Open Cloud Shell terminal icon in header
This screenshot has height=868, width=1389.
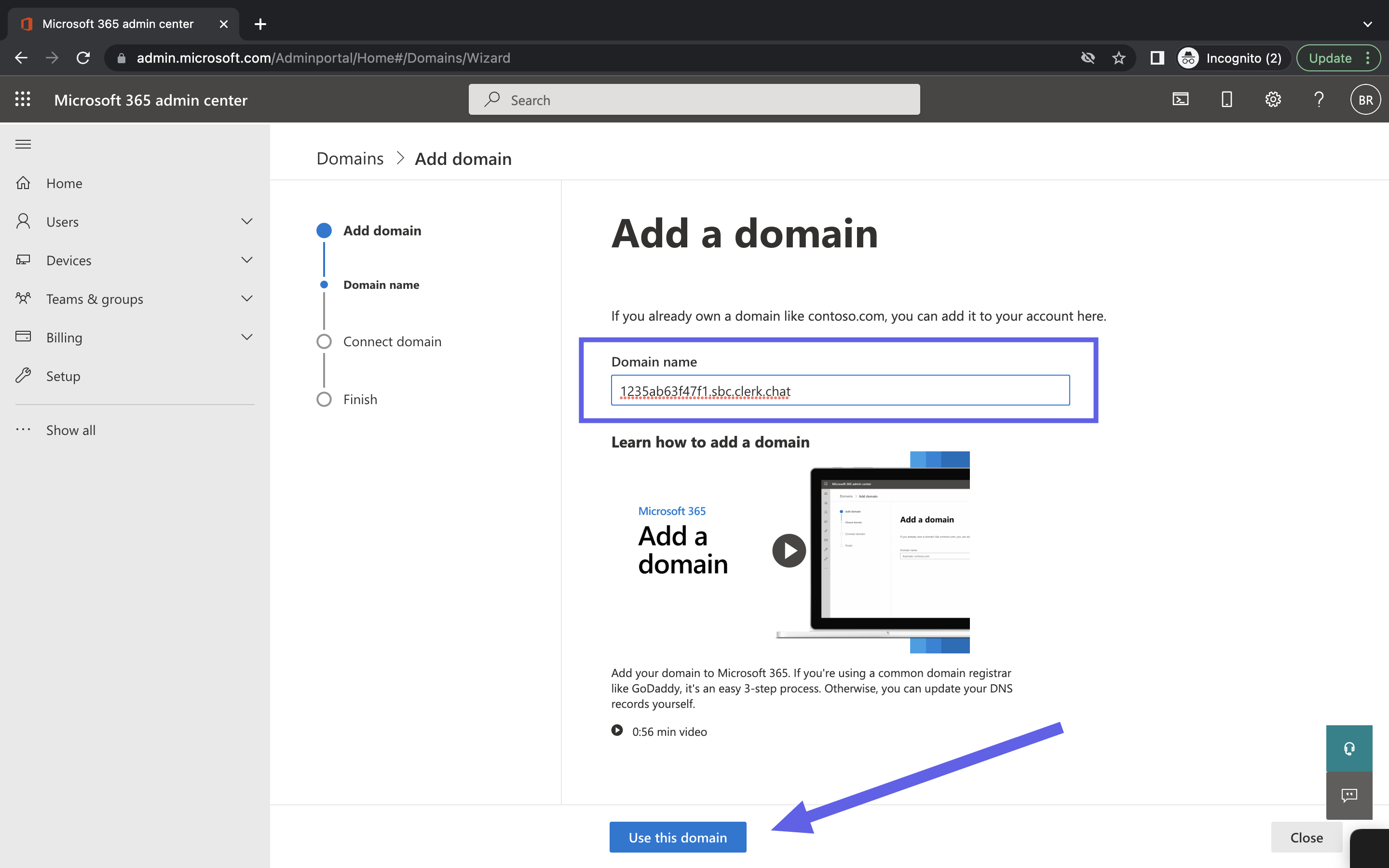(1180, 99)
